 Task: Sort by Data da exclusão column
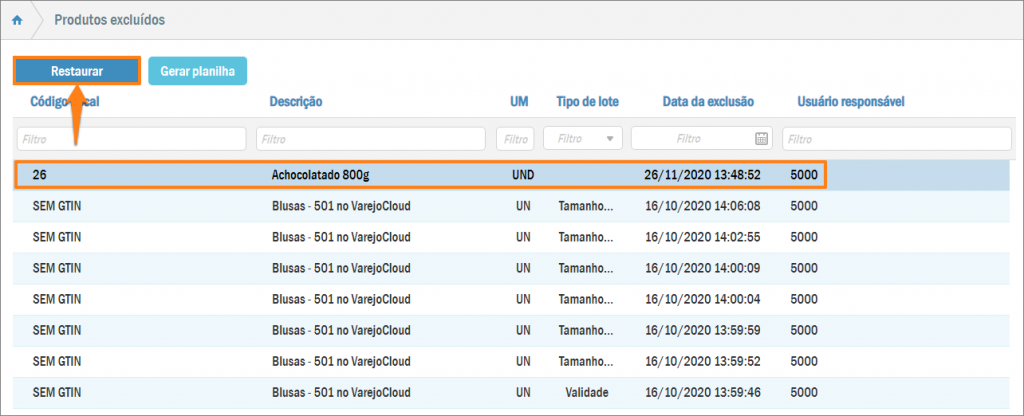pyautogui.click(x=708, y=101)
